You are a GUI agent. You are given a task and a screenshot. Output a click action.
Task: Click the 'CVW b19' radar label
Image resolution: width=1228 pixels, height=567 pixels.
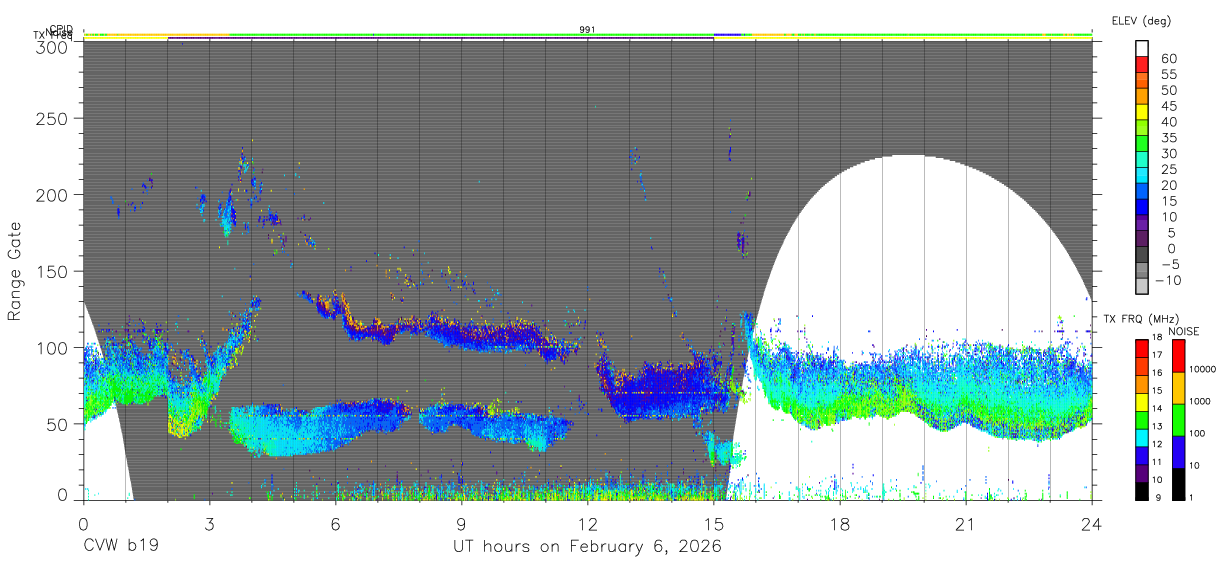(x=121, y=546)
